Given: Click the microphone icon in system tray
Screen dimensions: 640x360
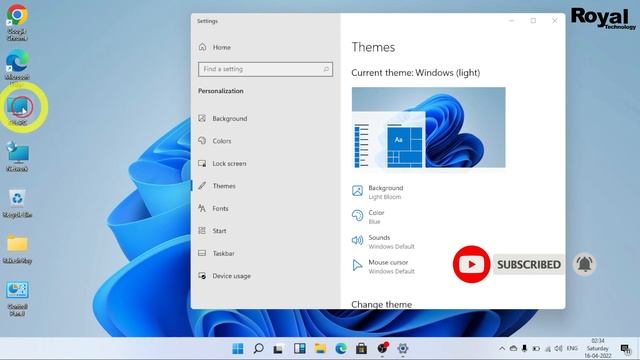Looking at the screenshot, I should 524,348.
